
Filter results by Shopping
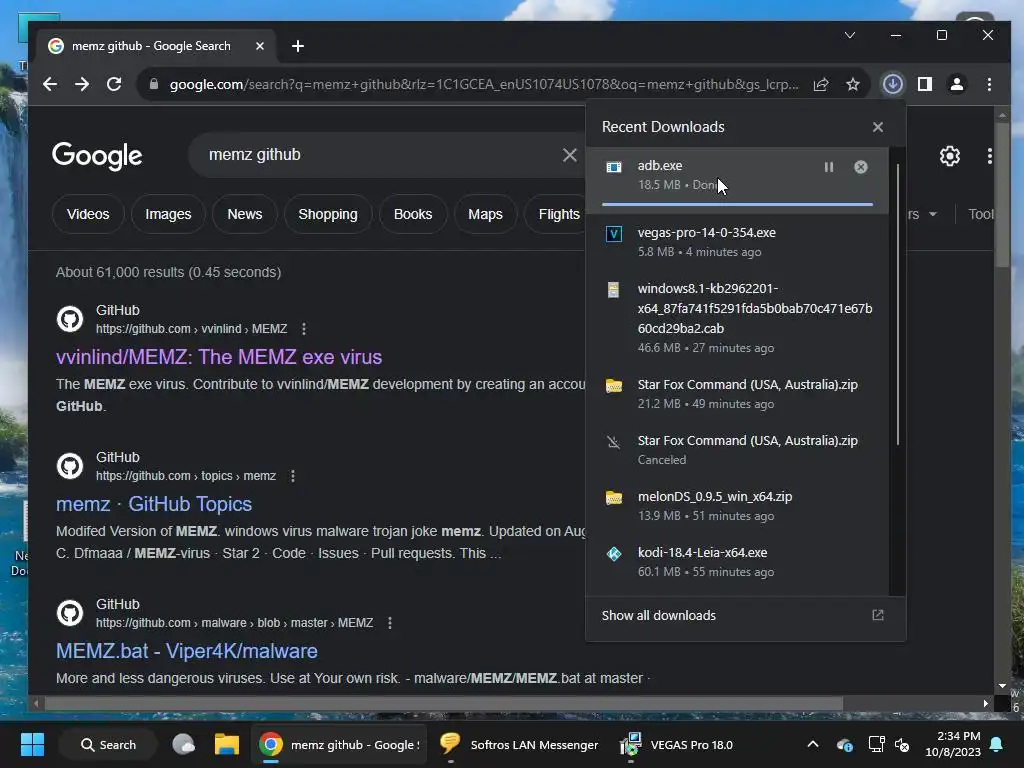328,214
